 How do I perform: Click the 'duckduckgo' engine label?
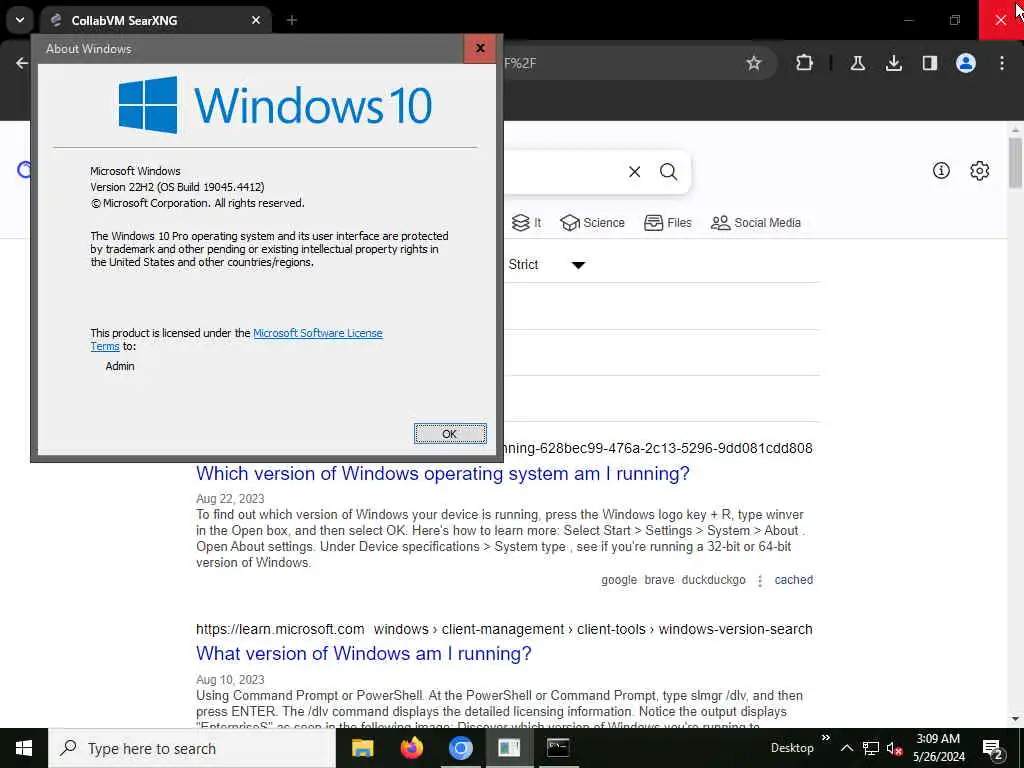713,580
